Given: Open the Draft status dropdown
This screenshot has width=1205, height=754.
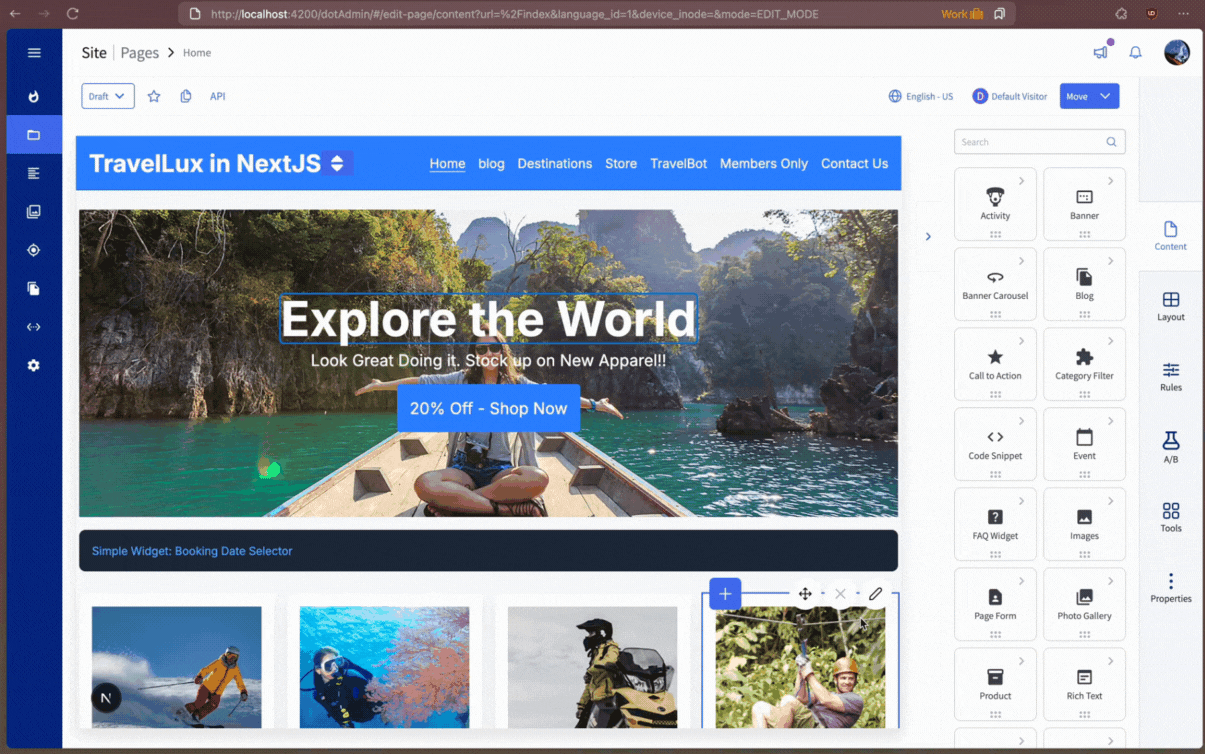Looking at the screenshot, I should point(108,97).
